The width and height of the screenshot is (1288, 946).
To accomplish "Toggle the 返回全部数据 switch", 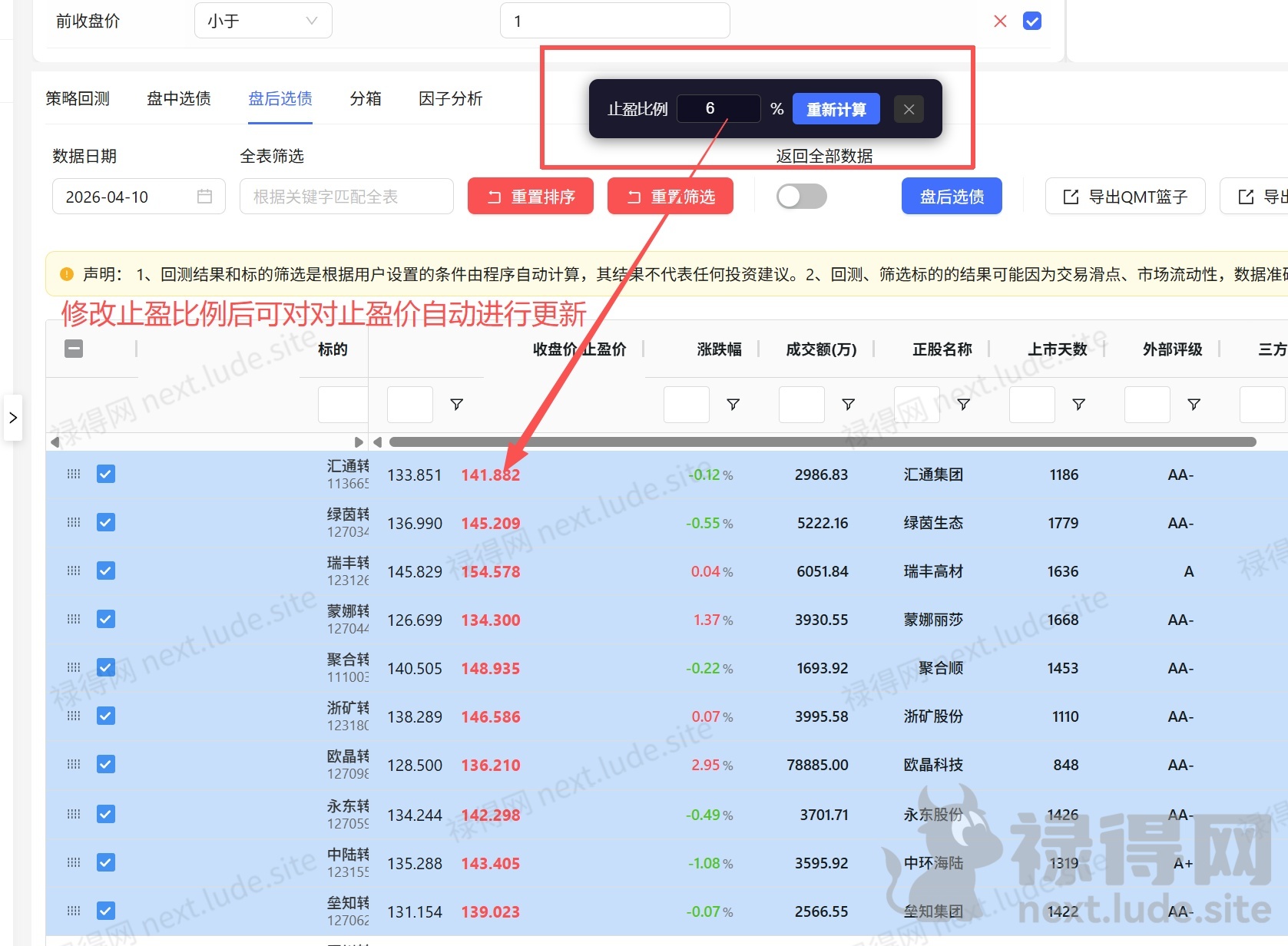I will coord(801,197).
